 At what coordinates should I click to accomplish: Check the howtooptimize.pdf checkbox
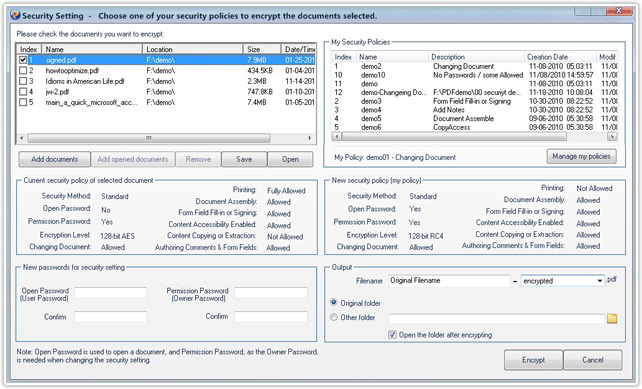pos(23,70)
